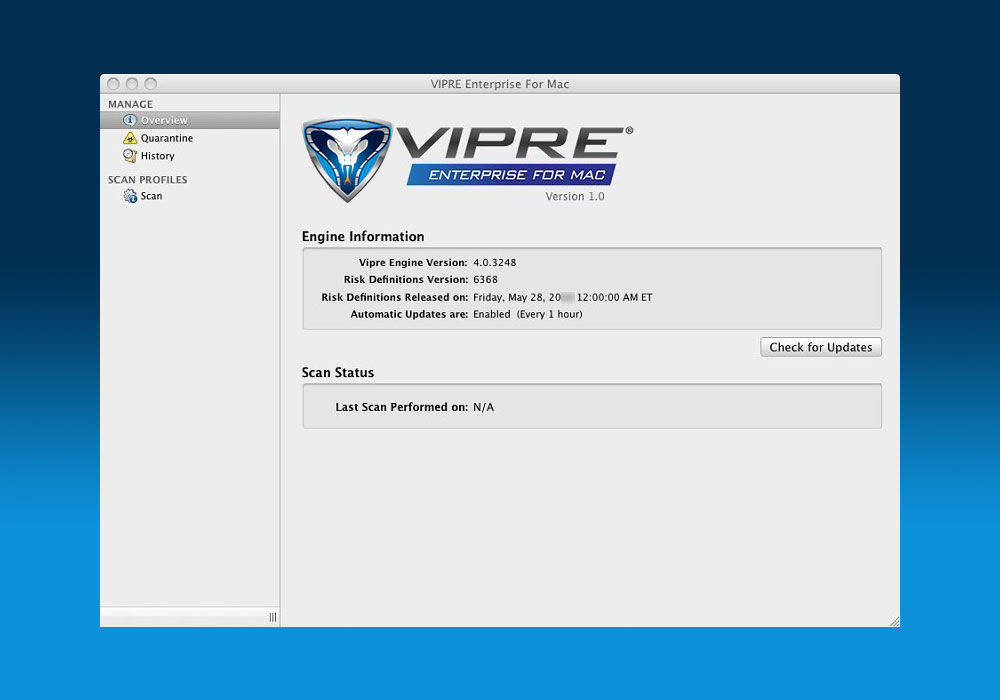This screenshot has height=700, width=1000.
Task: Click the Scan profile gear icon
Action: tap(129, 196)
